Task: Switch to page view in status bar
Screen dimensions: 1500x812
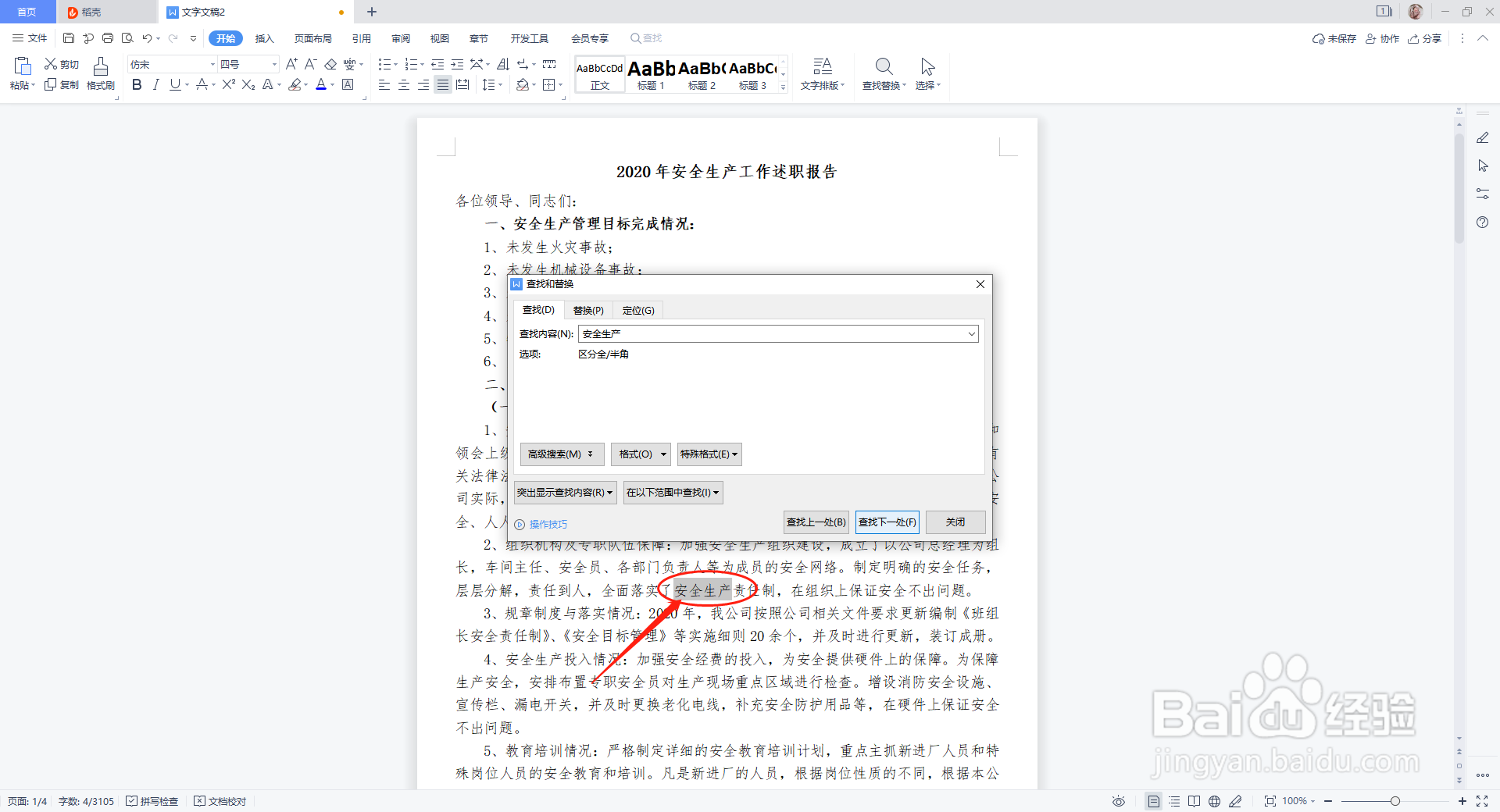Action: [x=1153, y=801]
